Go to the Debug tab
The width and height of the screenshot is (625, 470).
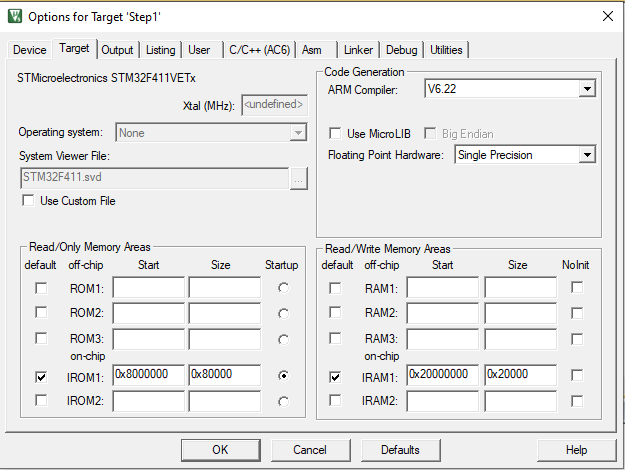pyautogui.click(x=401, y=49)
